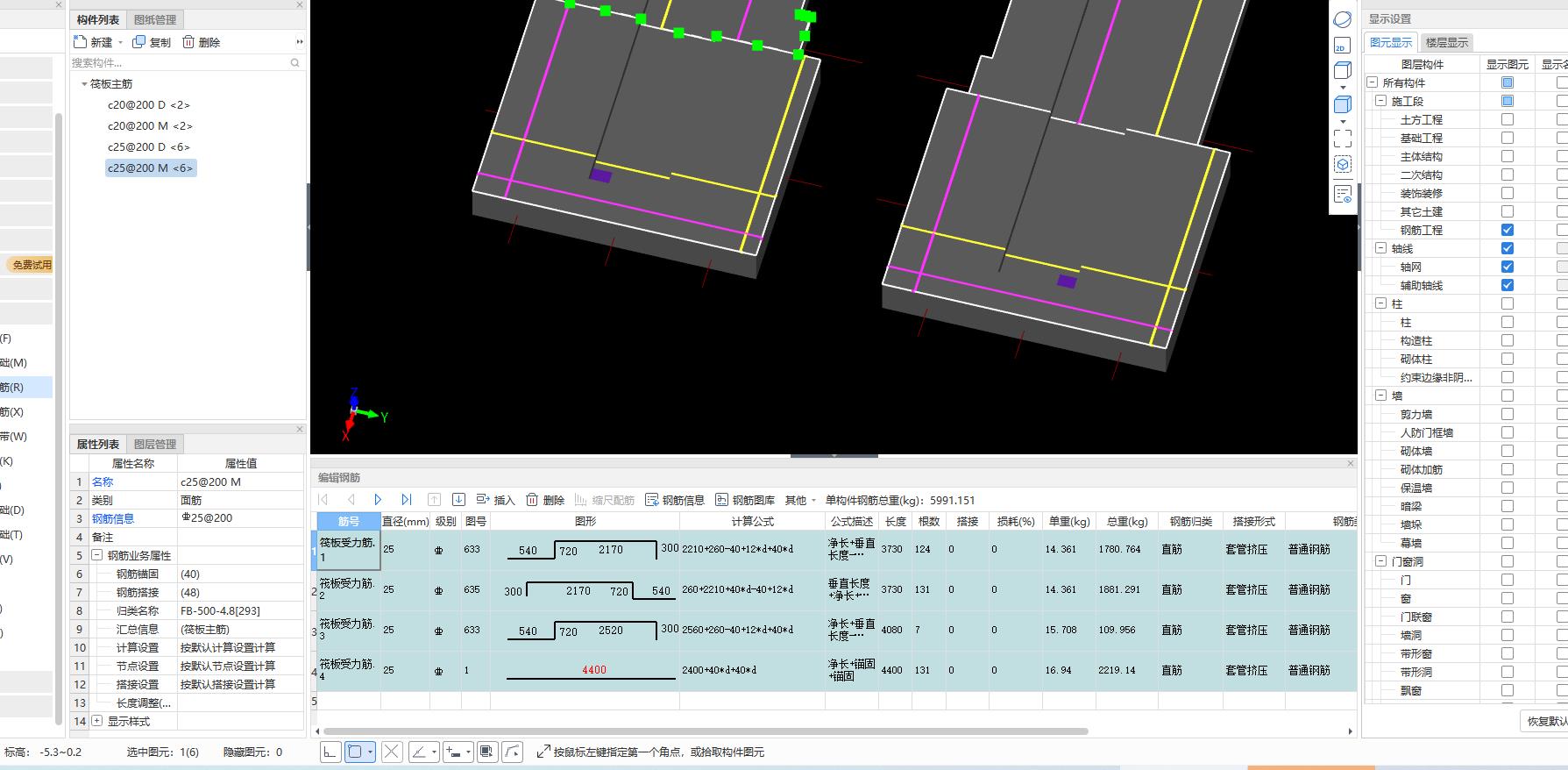Open the angle tool dropdown arrow
Viewport: 1568px width, 770px height.
[435, 752]
